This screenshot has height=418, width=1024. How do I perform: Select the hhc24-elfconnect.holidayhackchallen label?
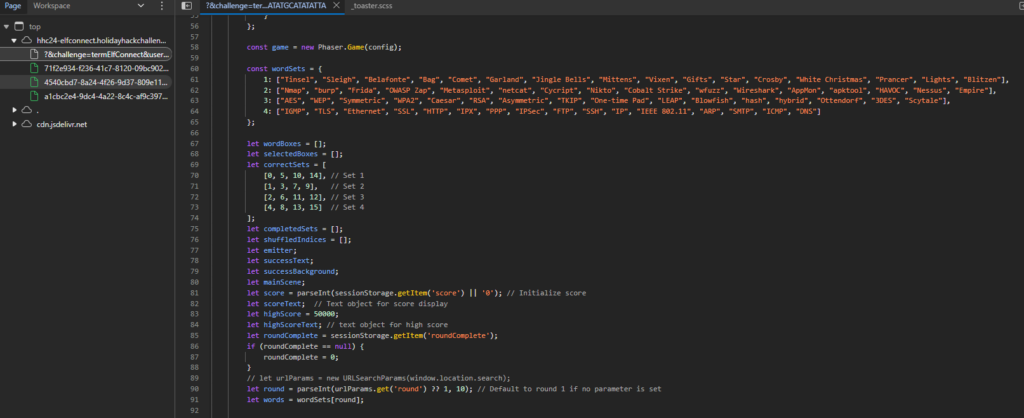[102, 40]
